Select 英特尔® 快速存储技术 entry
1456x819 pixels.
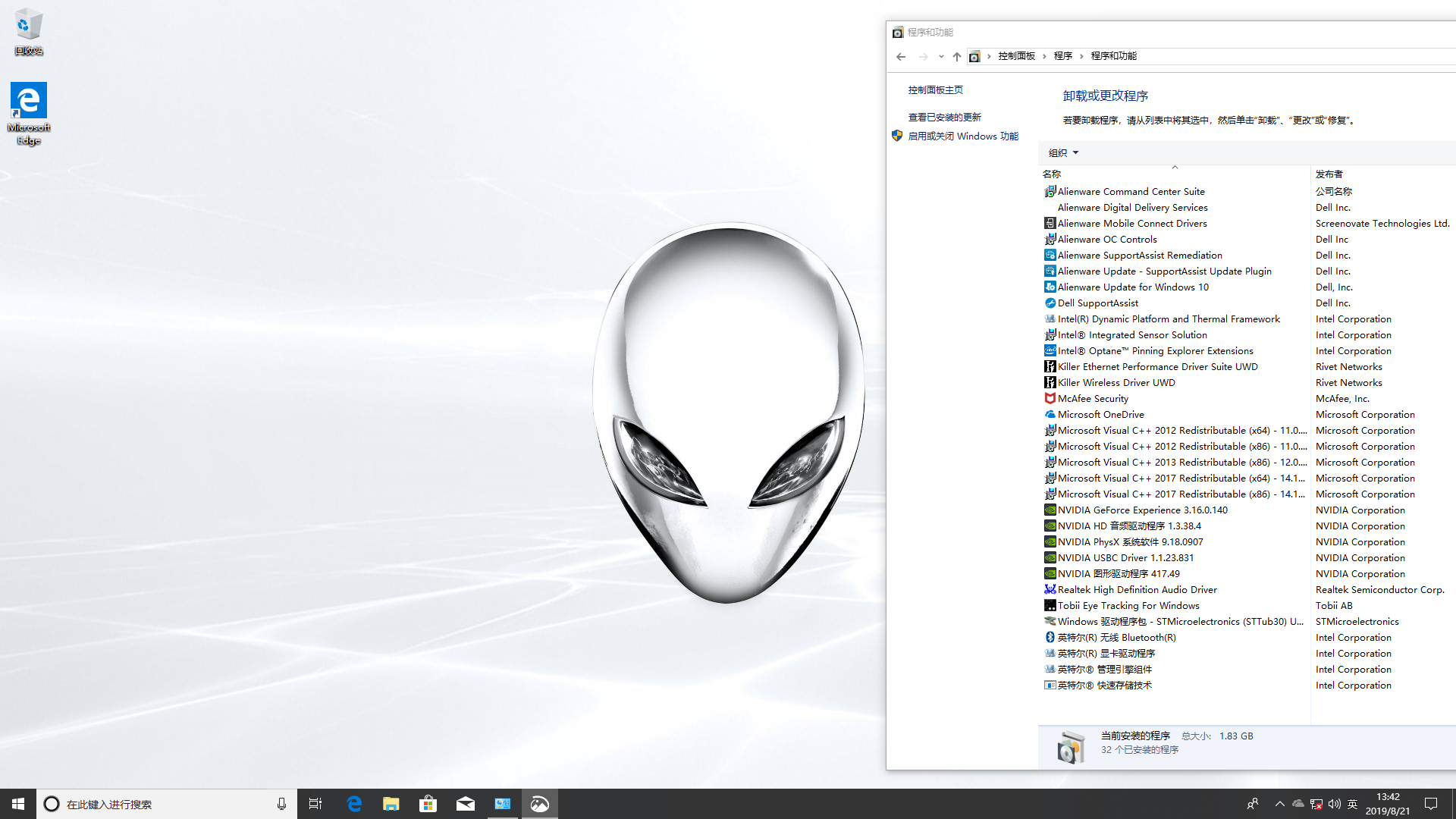[x=1104, y=685]
